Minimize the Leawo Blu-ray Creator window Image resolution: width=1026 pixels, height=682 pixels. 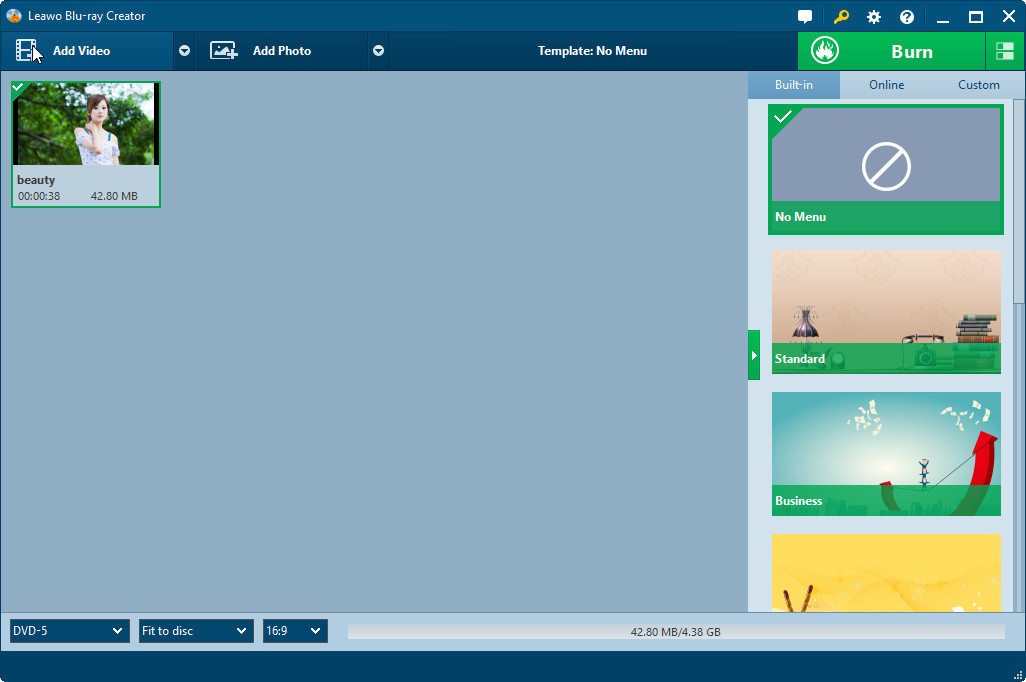(x=942, y=17)
